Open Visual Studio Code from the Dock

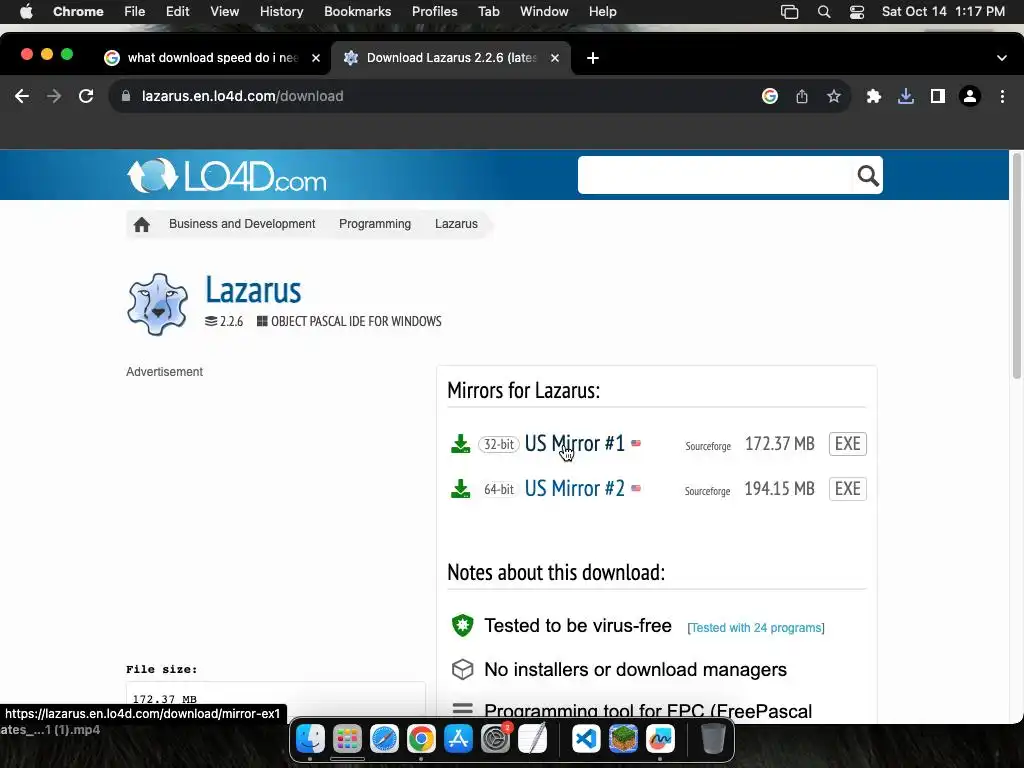(586, 739)
